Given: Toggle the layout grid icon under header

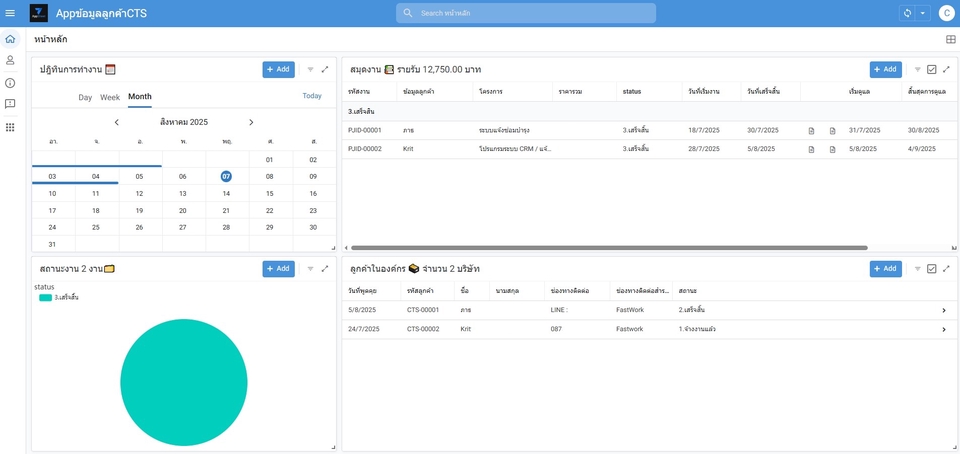Looking at the screenshot, I should (950, 39).
